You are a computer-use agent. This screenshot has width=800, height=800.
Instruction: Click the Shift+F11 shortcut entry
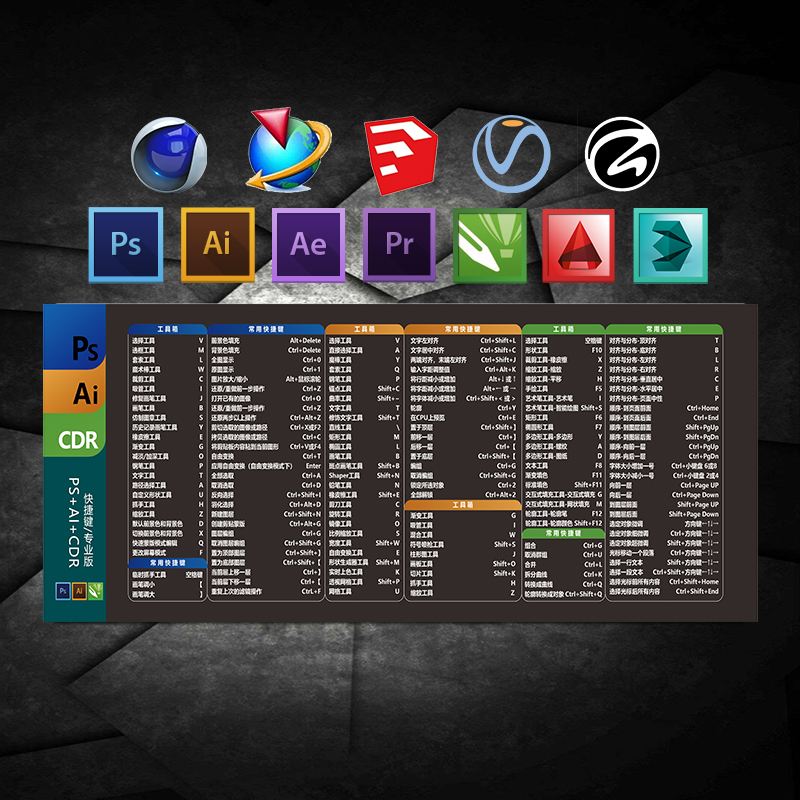[x=588, y=485]
